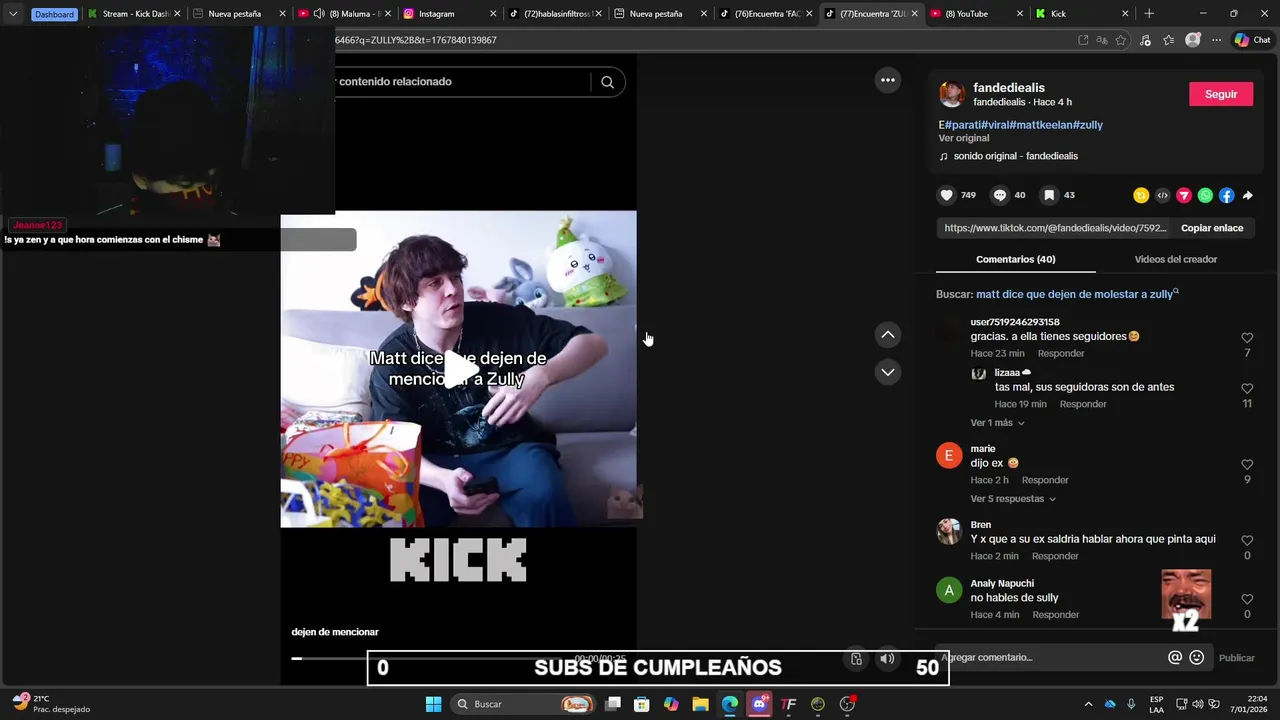
Task: Open Windows Start menu
Action: pos(433,704)
